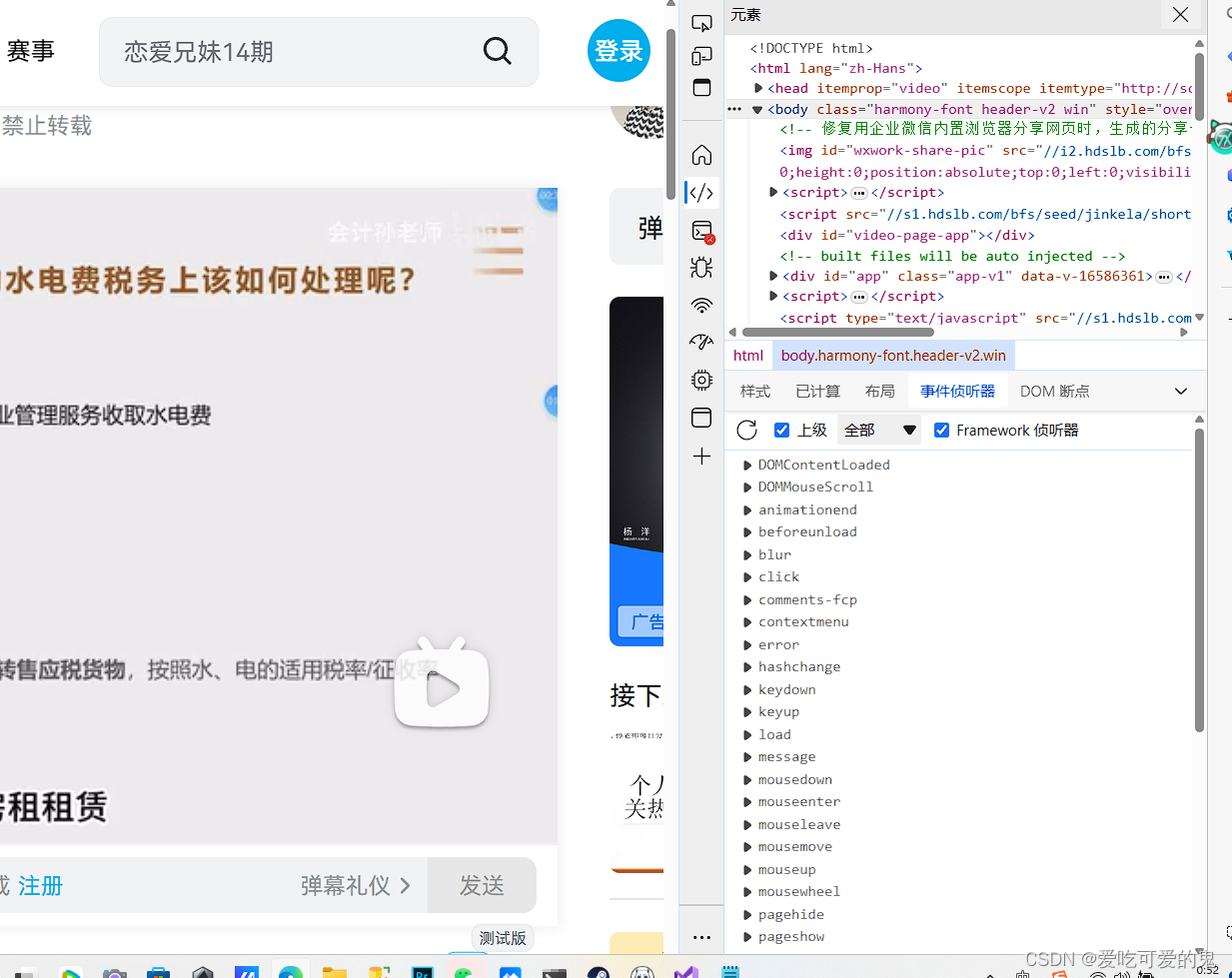Screen dimensions: 1232x978
Task: Open the 广告 ad card thumbnail
Action: (x=636, y=472)
